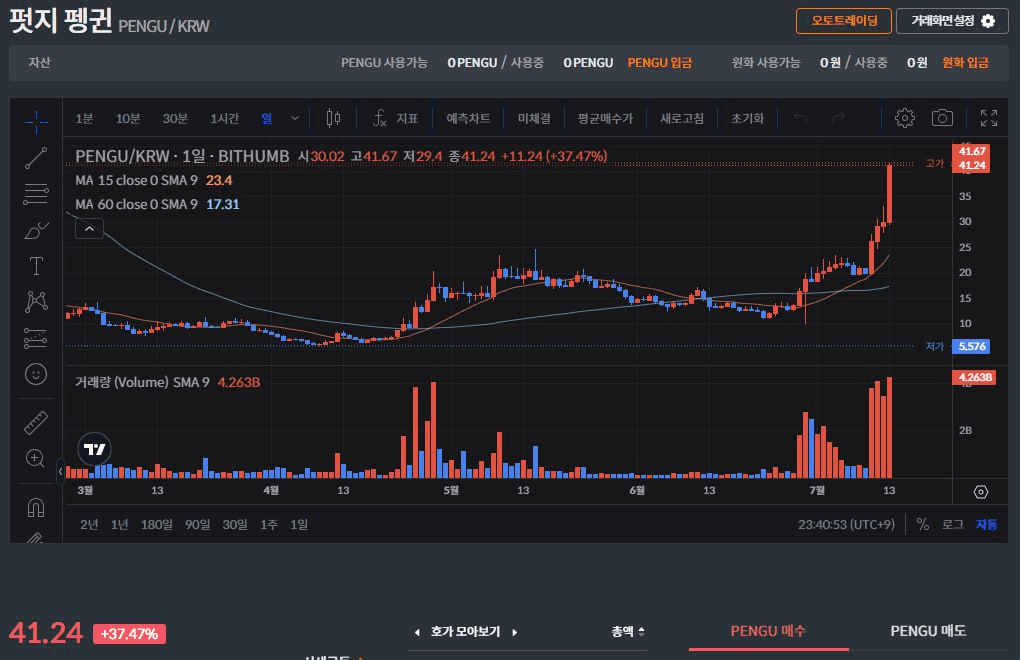Viewport: 1020px width, 660px height.
Task: Open the emoji icons tool
Action: pyautogui.click(x=36, y=374)
